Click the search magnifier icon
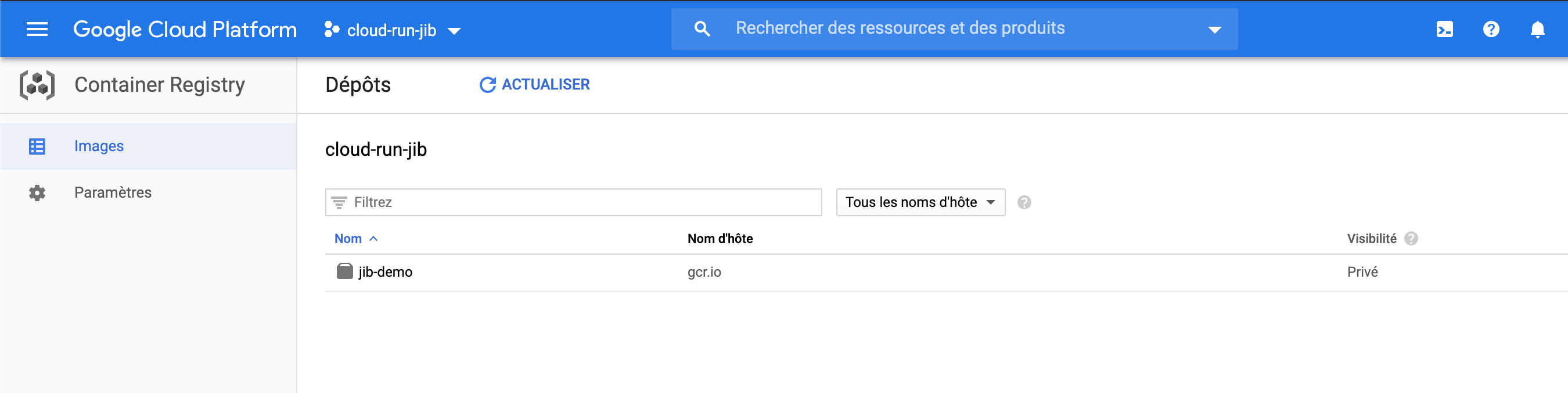The width and height of the screenshot is (1568, 393). (702, 28)
